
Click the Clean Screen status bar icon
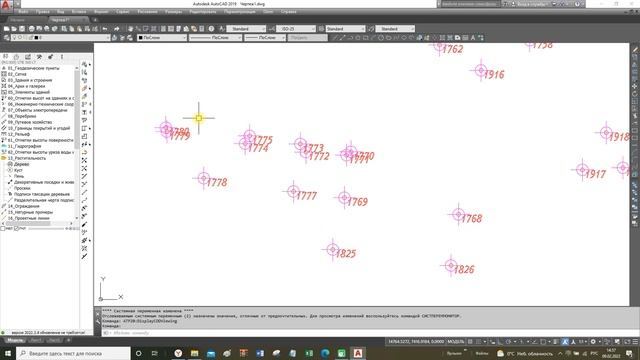click(x=626, y=342)
